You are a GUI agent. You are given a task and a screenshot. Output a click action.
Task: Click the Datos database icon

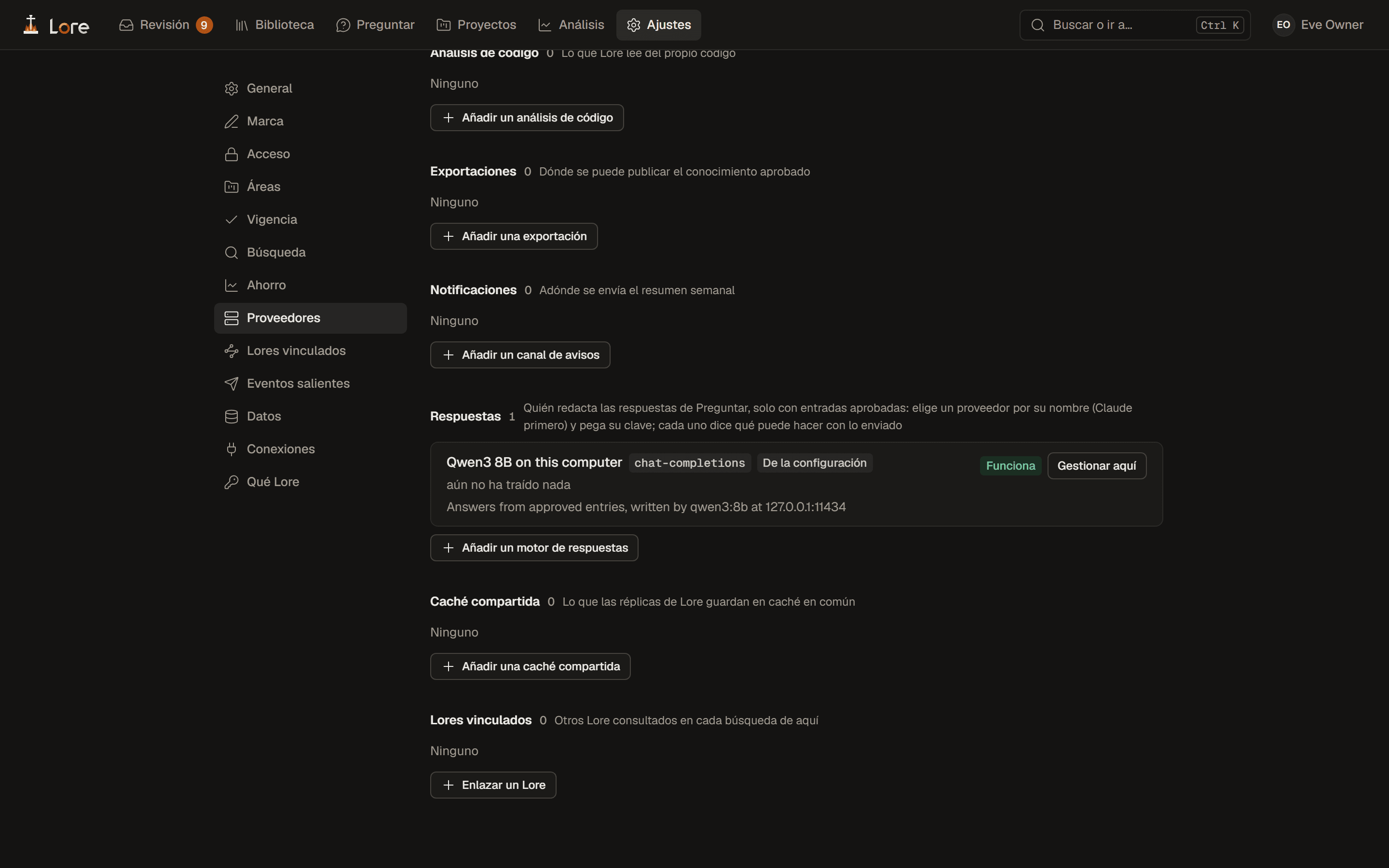pos(231,416)
